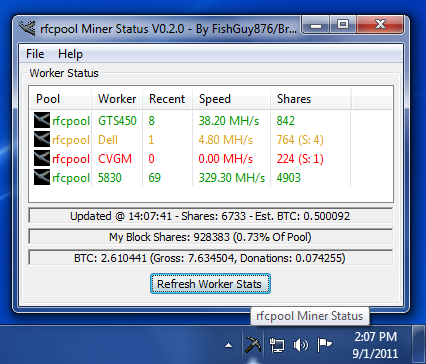Maximize the Miner Status window
Image resolution: width=426 pixels, height=364 pixels.
tap(343, 24)
